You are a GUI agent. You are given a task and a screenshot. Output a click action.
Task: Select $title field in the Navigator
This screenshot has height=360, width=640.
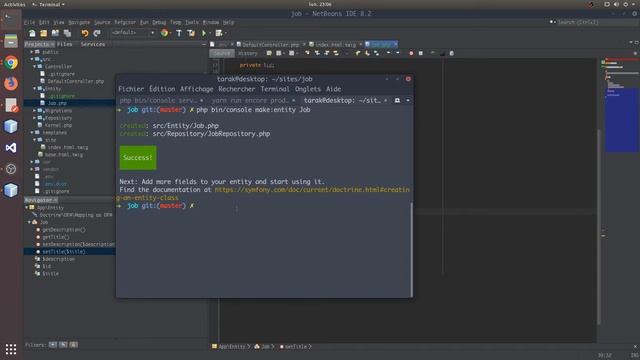tap(50, 273)
